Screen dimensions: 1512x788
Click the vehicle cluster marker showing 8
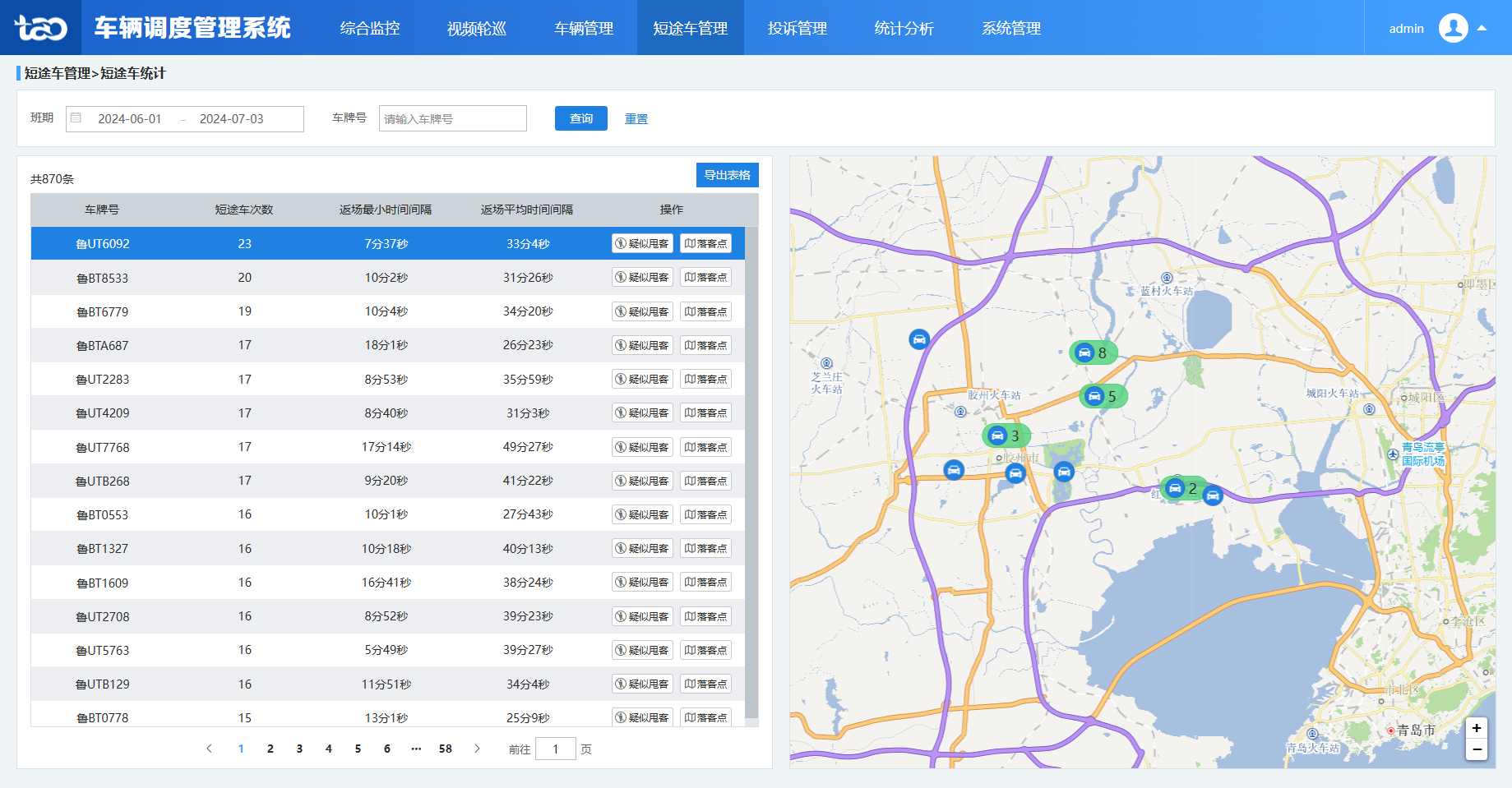[1093, 353]
